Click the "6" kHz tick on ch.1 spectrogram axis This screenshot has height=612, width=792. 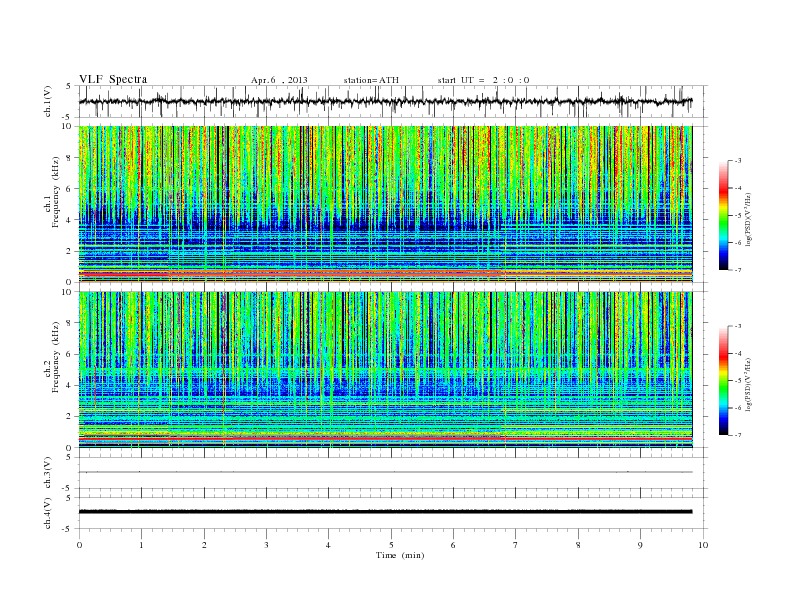pyautogui.click(x=69, y=189)
